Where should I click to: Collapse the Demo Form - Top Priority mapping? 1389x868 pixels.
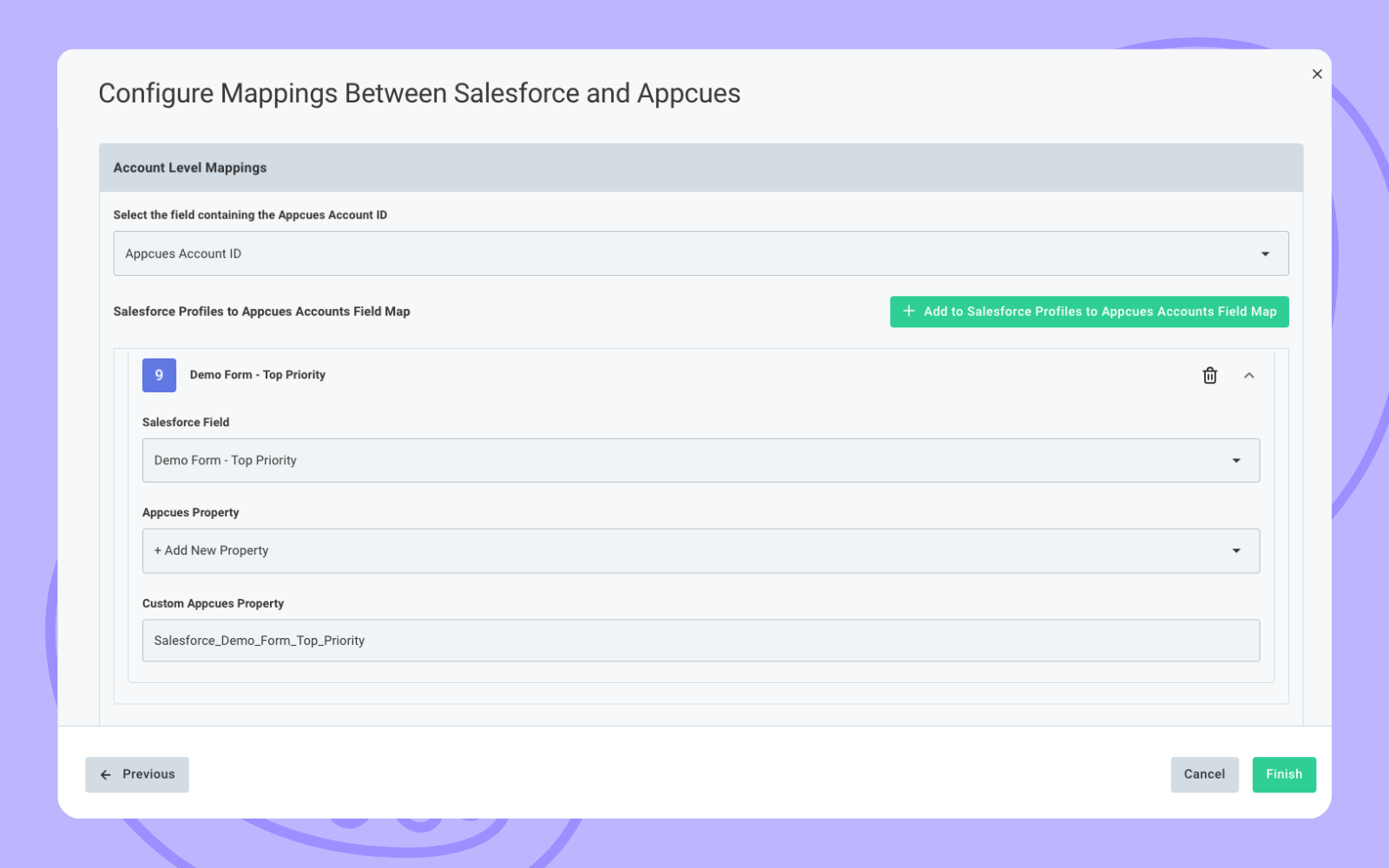click(1249, 375)
